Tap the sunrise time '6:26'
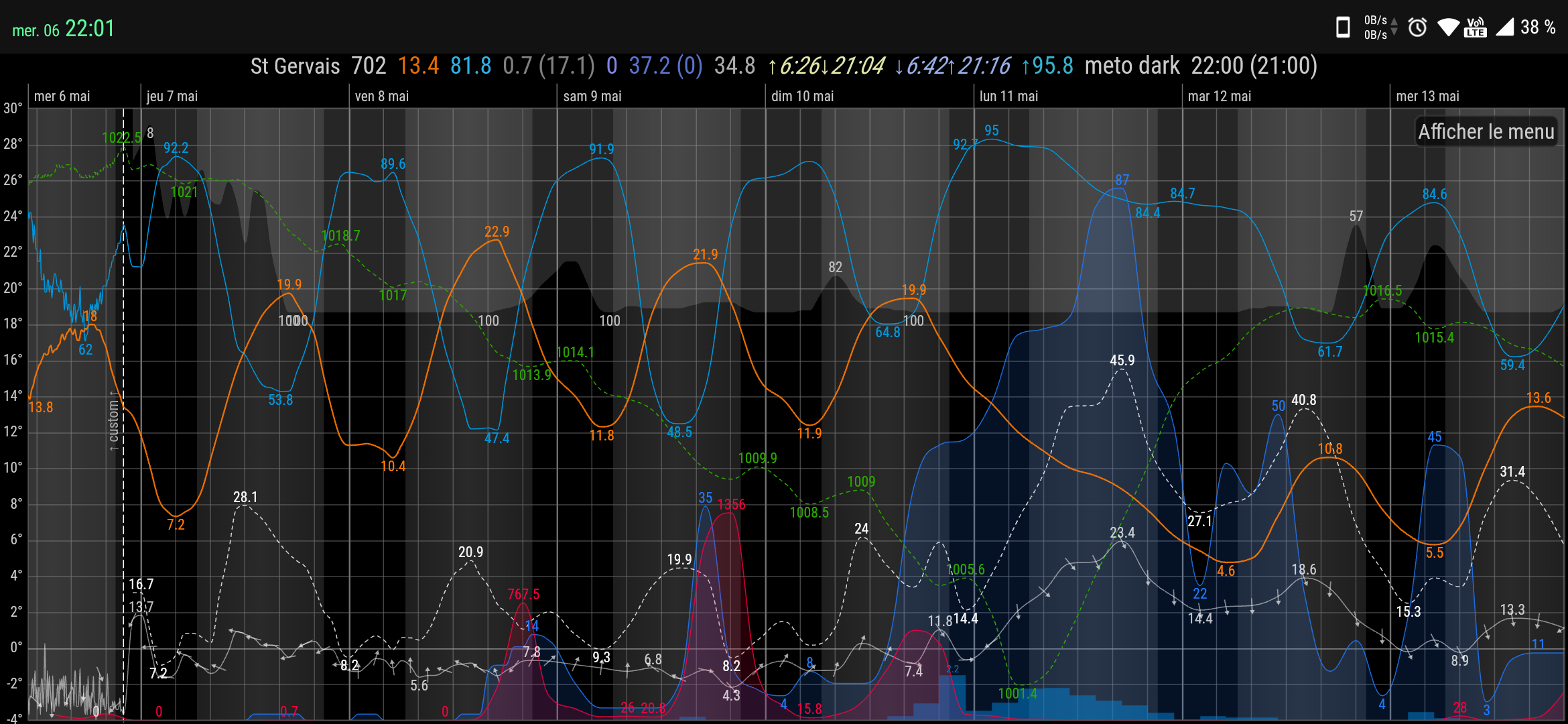Viewport: 1568px width, 724px height. 800,66
